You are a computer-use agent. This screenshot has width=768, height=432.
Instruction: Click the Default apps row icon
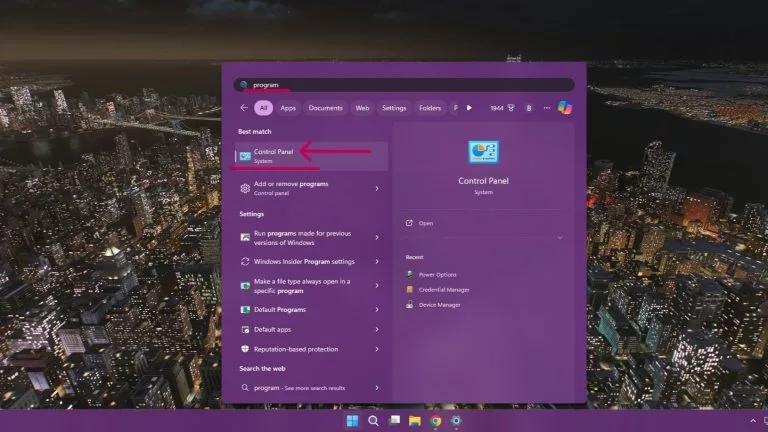click(x=245, y=330)
